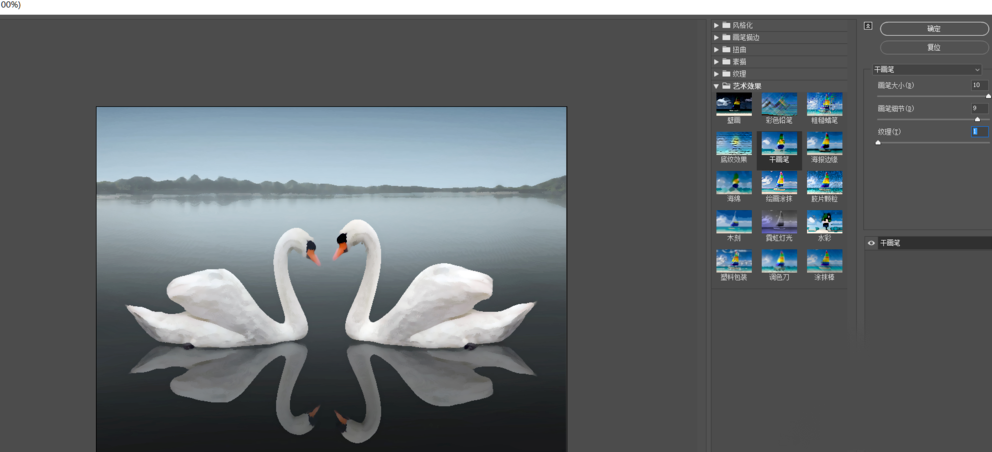Pick the 海报边缘 filter thumbnail
The height and width of the screenshot is (452, 992).
tap(824, 143)
